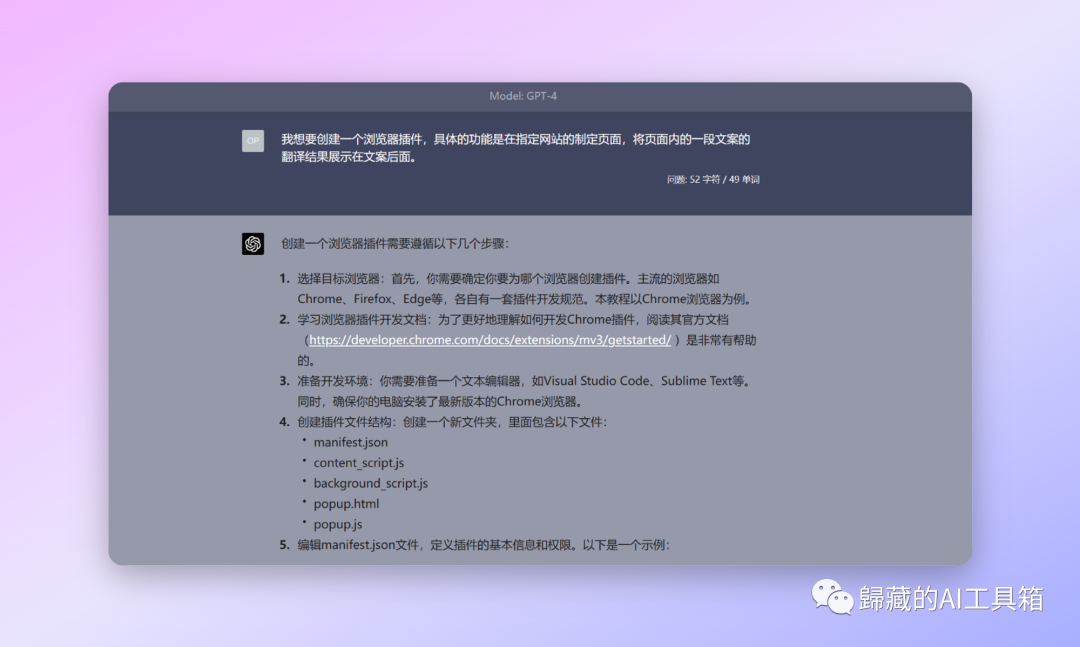
Task: Select the background_script.js list item
Action: pos(371,484)
